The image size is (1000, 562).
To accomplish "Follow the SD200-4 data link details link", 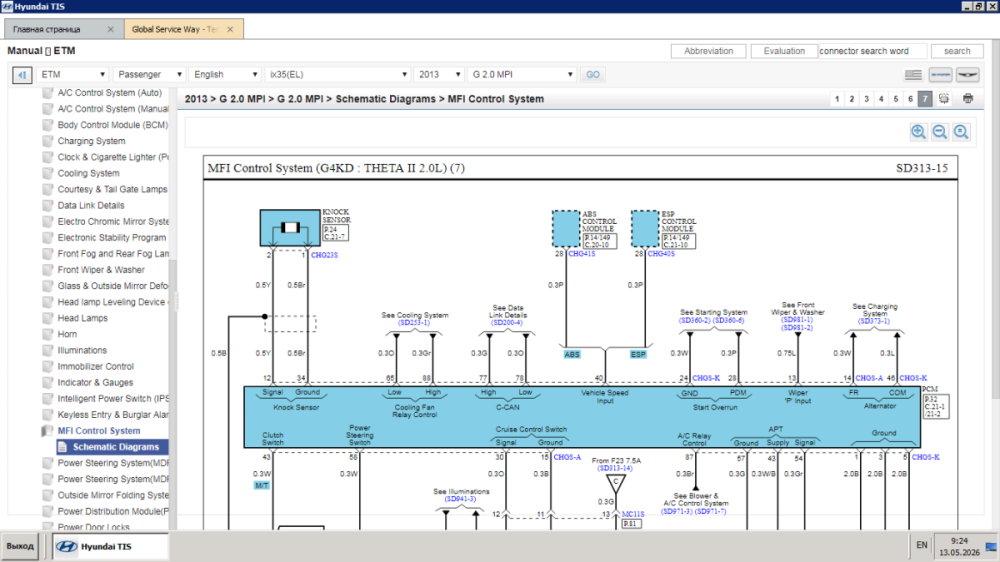I will [507, 323].
